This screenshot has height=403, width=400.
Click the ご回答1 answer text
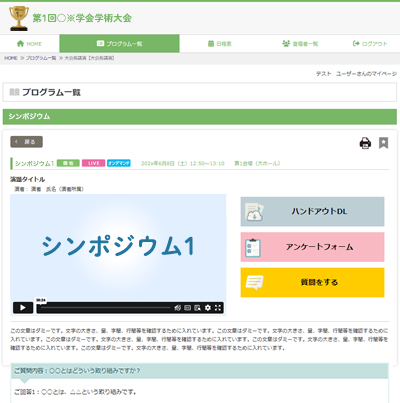pos(75,392)
